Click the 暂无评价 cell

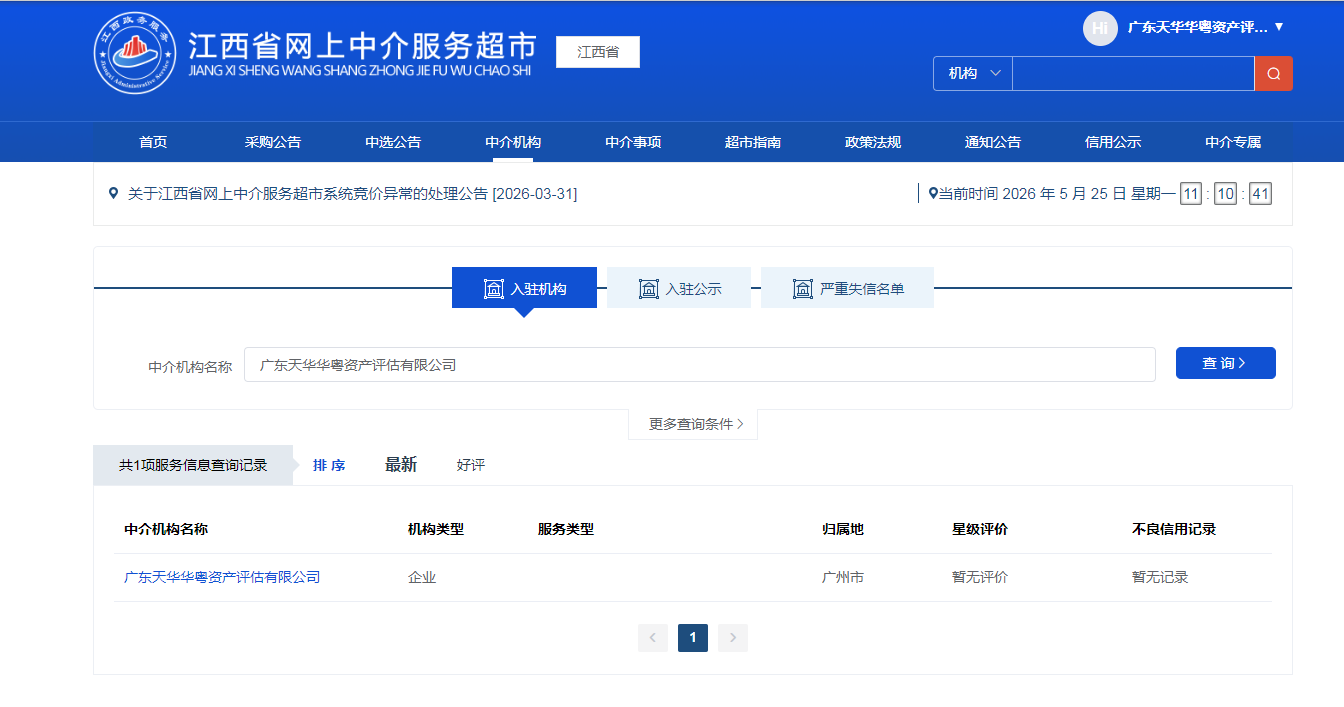coord(980,577)
